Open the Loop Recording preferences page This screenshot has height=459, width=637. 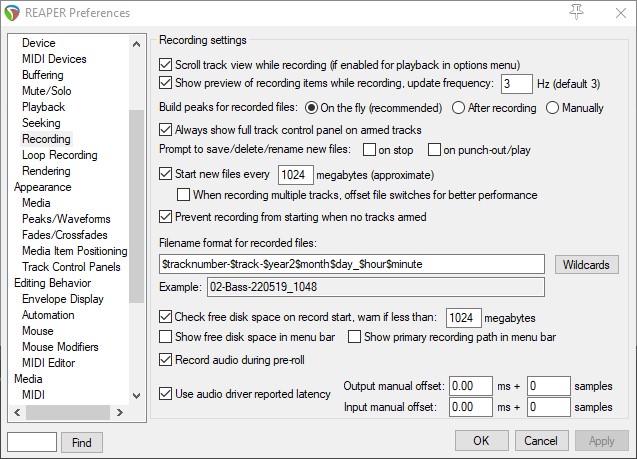pyautogui.click(x=60, y=155)
